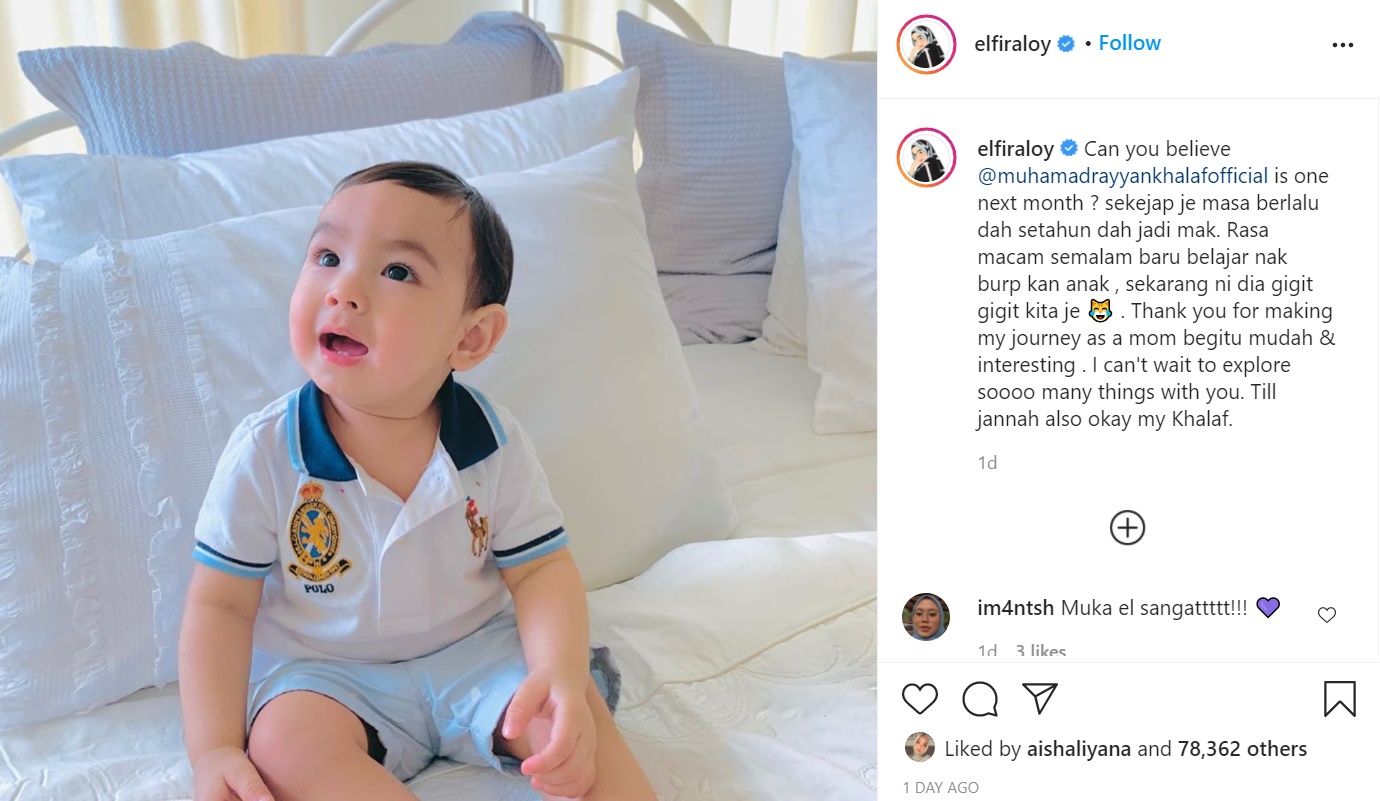Share post via paper plane icon
The width and height of the screenshot is (1380, 801).
pyautogui.click(x=1040, y=698)
